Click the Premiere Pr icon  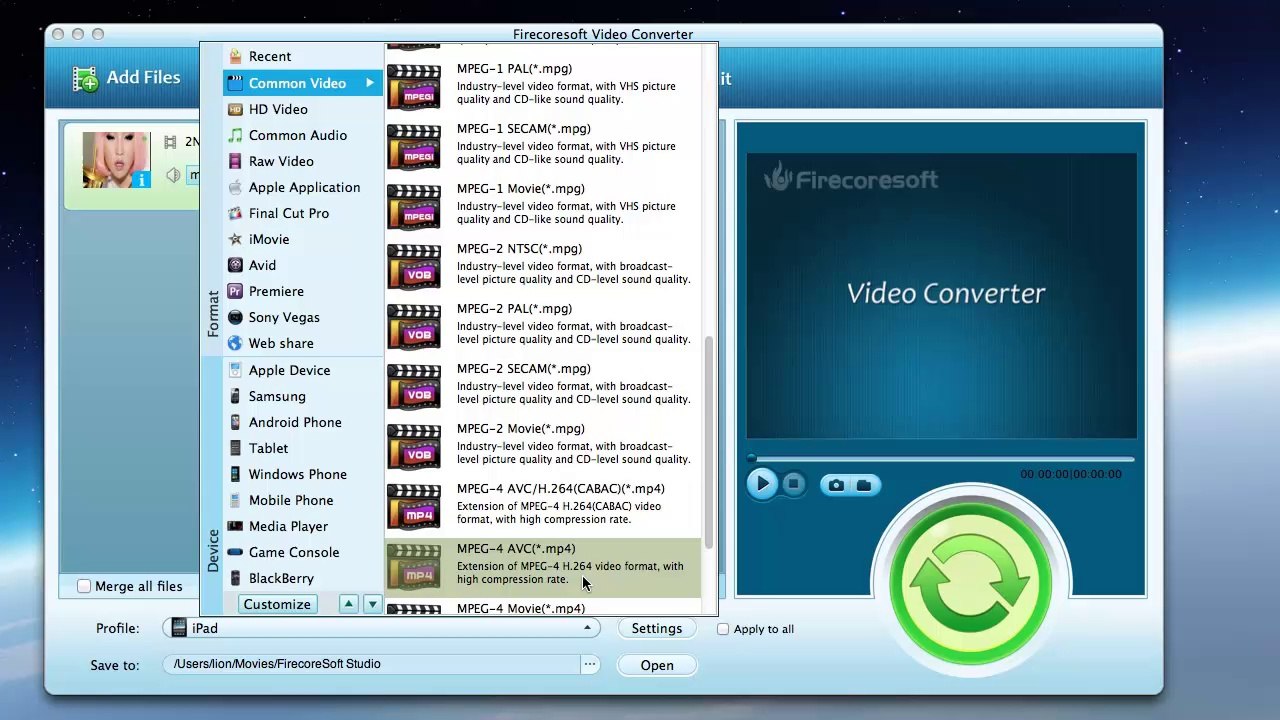[x=235, y=291]
